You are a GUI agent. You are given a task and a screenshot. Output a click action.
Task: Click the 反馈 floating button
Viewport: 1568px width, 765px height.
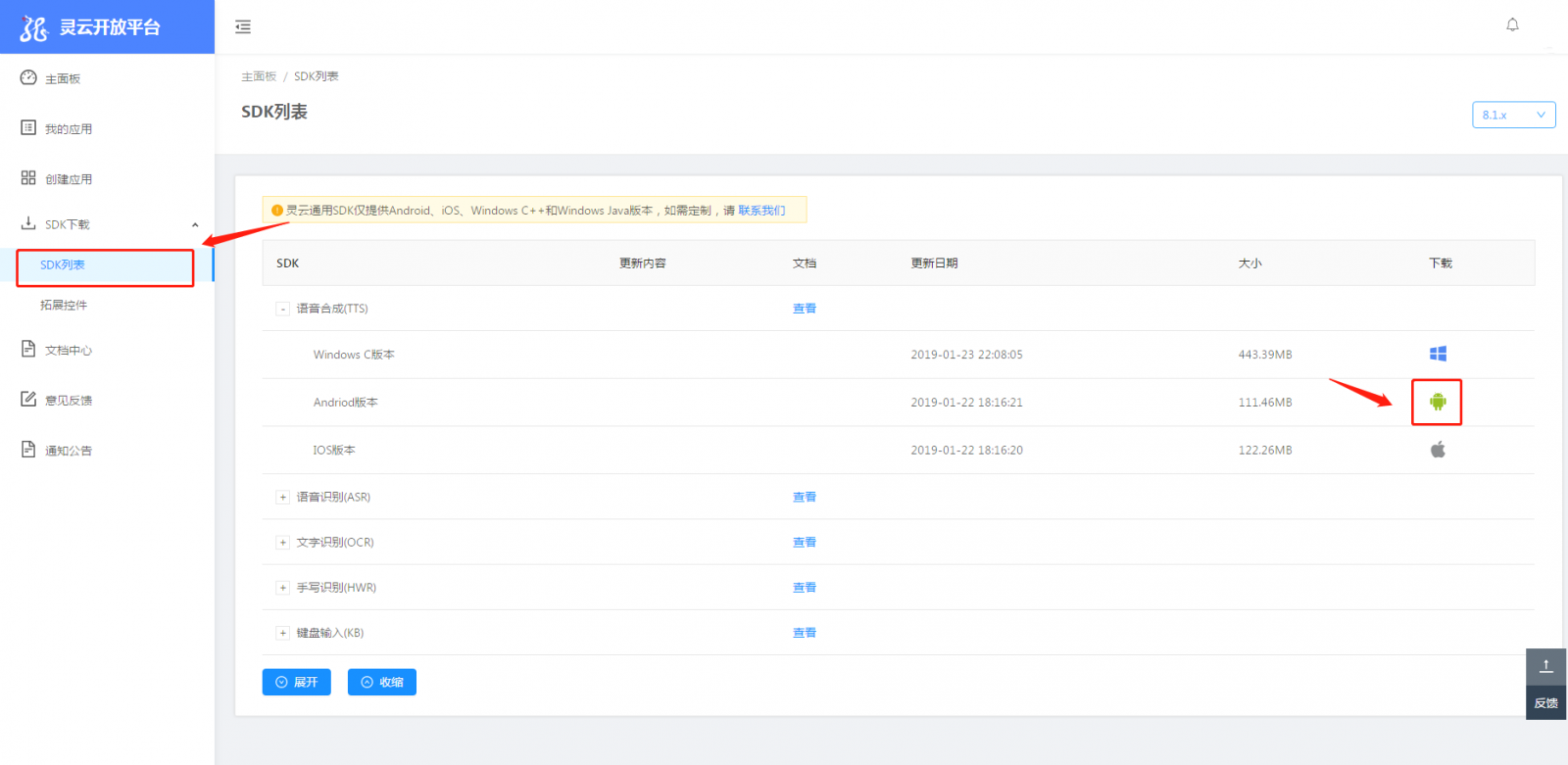click(x=1545, y=703)
